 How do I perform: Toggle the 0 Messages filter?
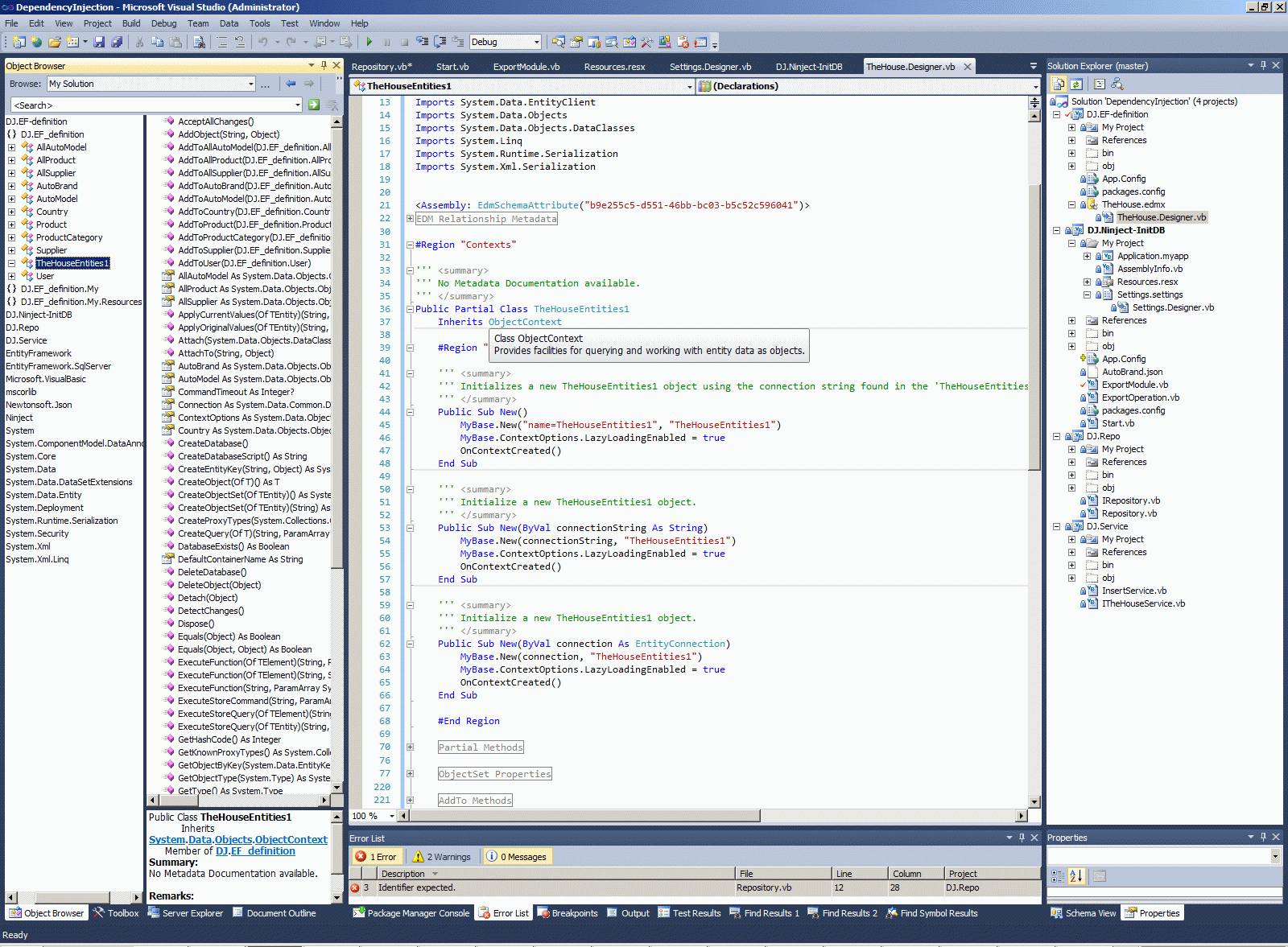click(516, 857)
